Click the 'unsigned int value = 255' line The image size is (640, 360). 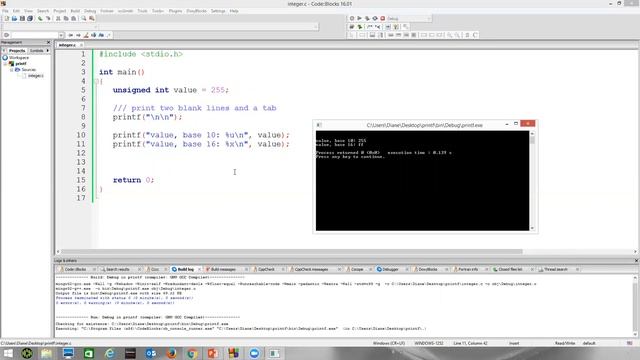click(171, 90)
